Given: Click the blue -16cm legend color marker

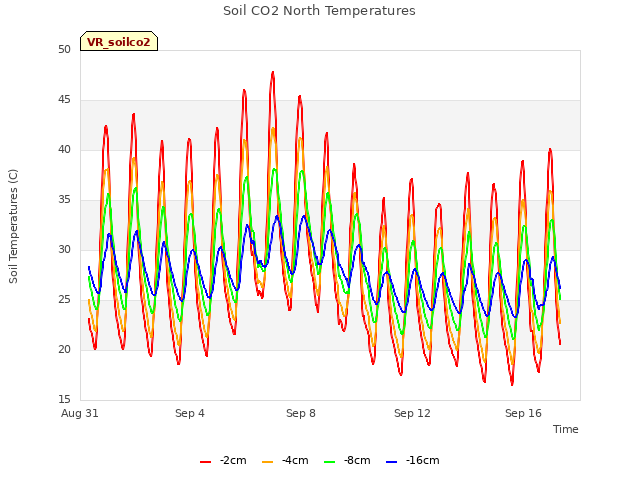Looking at the screenshot, I should pyautogui.click(x=391, y=462).
